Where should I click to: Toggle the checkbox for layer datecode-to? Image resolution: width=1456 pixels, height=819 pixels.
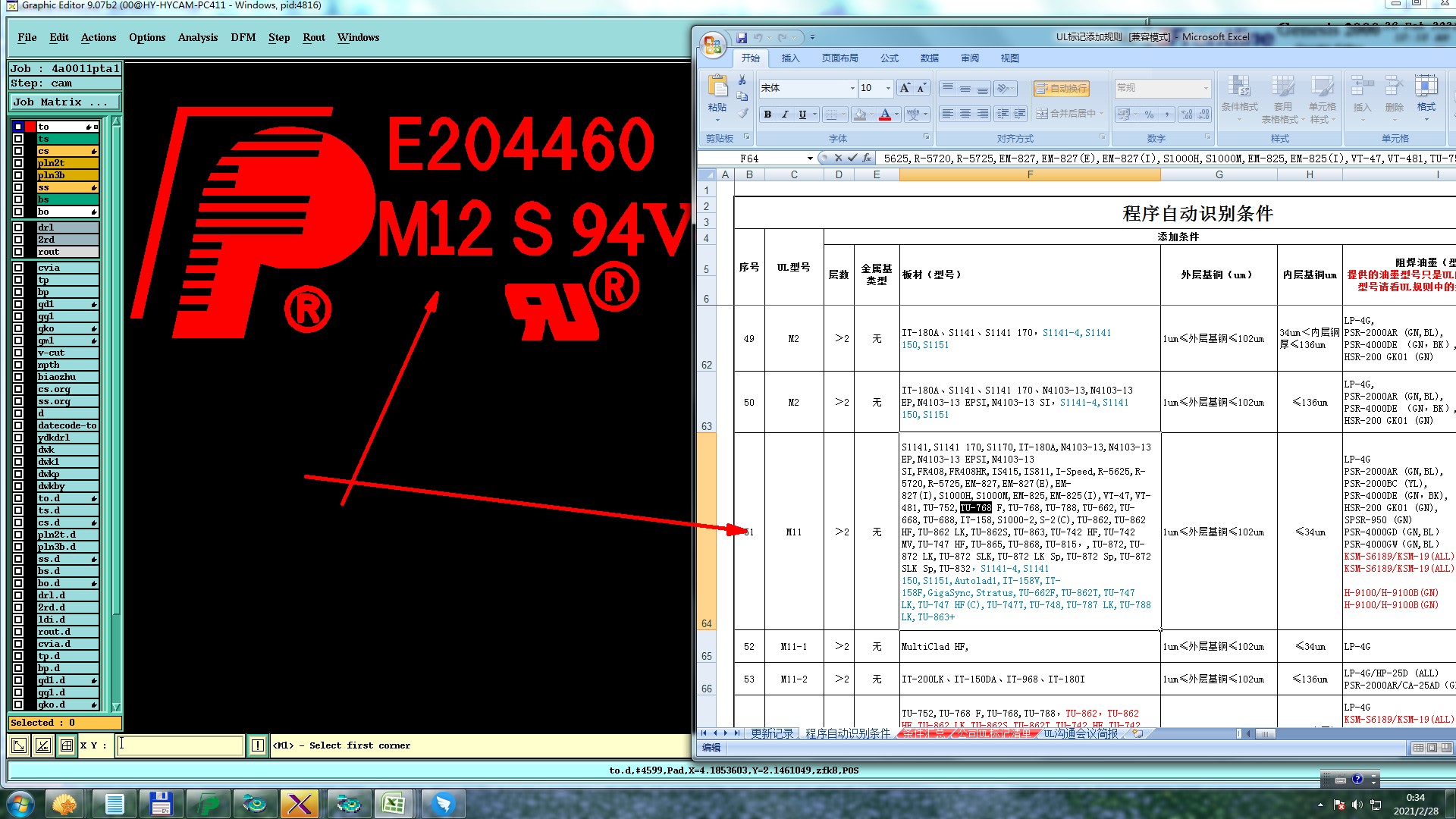[x=18, y=425]
